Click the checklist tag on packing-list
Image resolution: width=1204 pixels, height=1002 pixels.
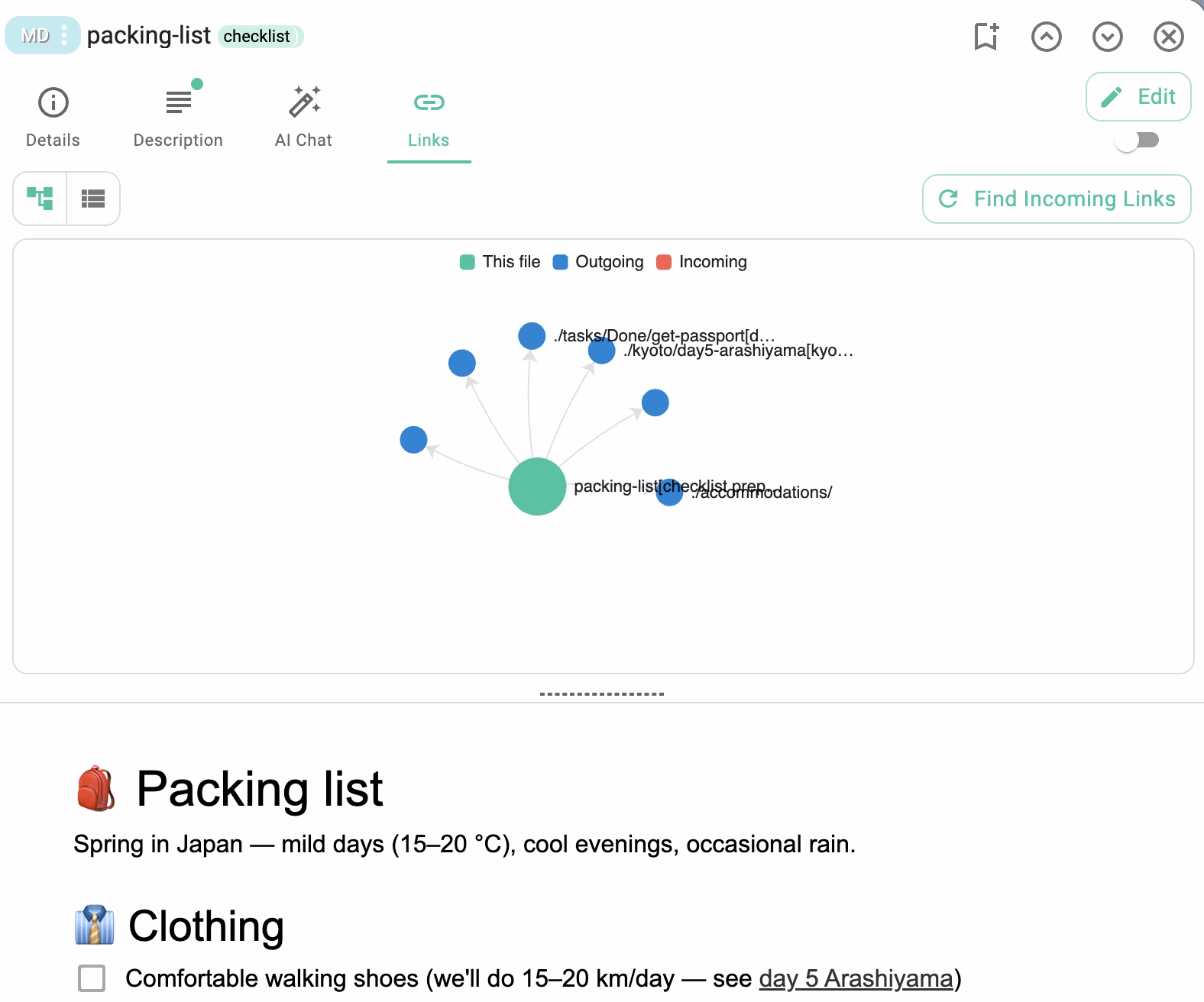click(x=260, y=37)
